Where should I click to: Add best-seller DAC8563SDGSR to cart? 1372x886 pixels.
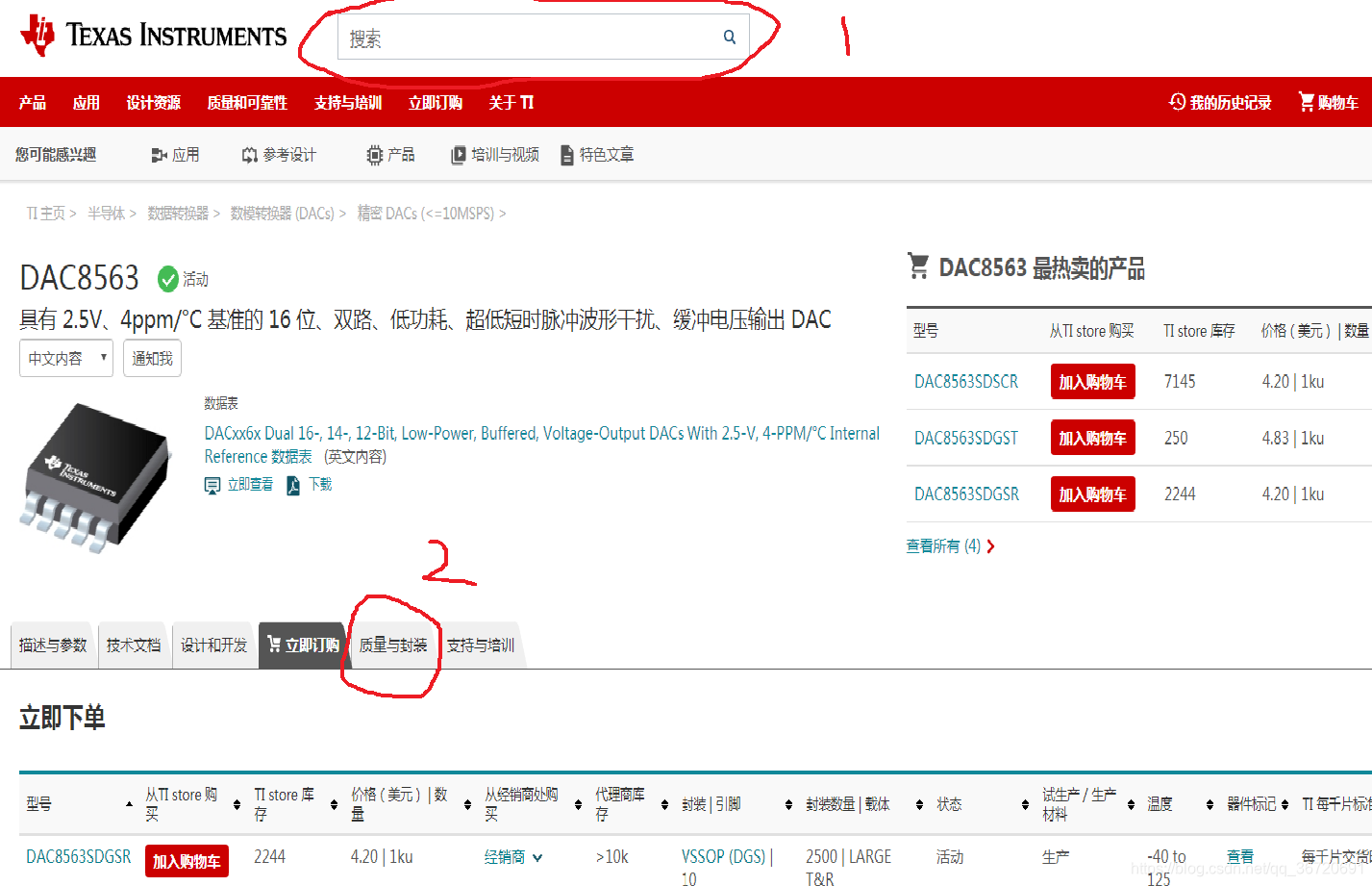[1092, 494]
